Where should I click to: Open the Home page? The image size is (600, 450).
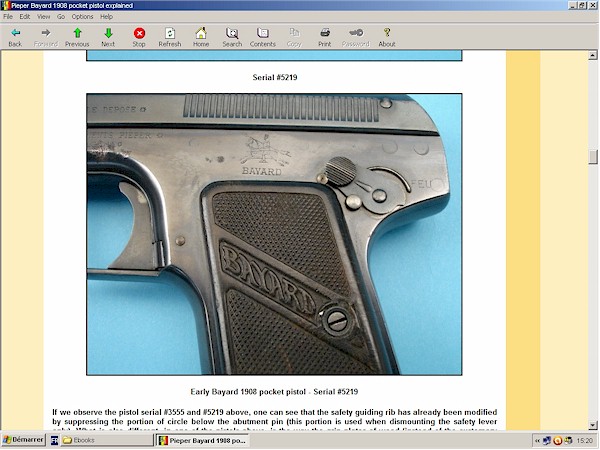coord(201,37)
